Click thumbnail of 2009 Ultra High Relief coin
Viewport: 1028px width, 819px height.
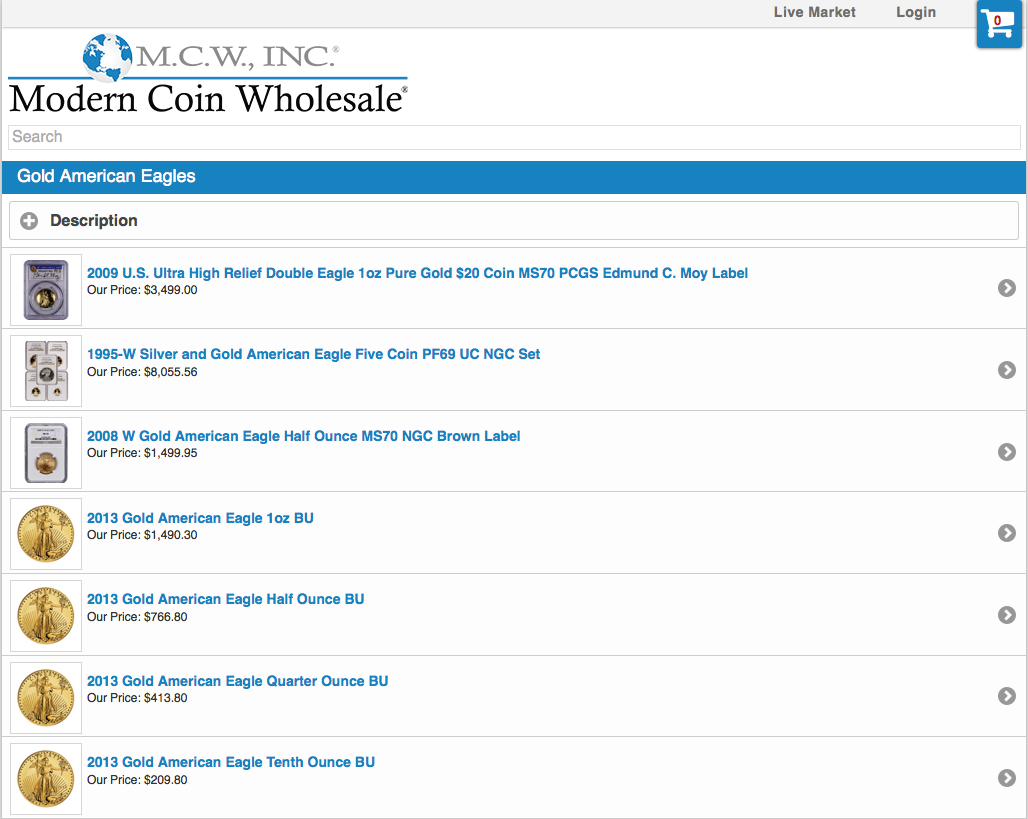46,290
